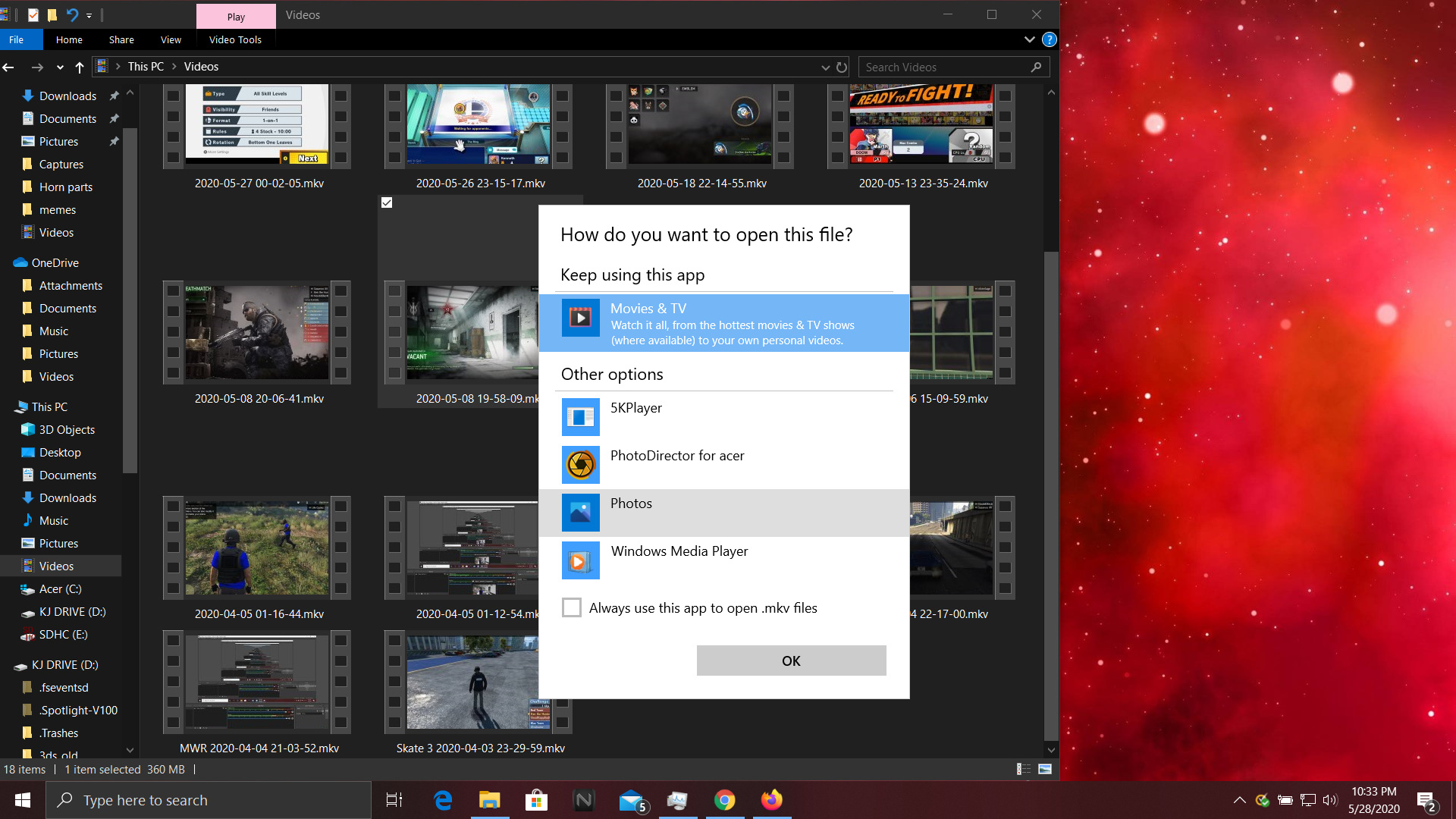Screen dimensions: 1456x819
Task: Open Captures folder in sidebar
Action: point(61,164)
